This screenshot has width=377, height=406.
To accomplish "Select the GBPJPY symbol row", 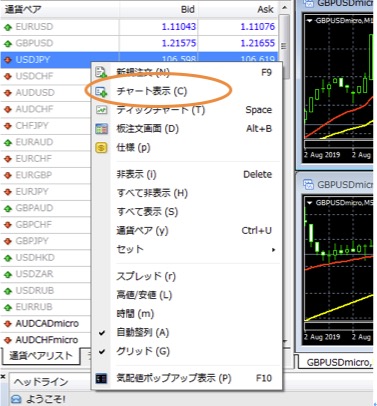I will click(x=46, y=241).
